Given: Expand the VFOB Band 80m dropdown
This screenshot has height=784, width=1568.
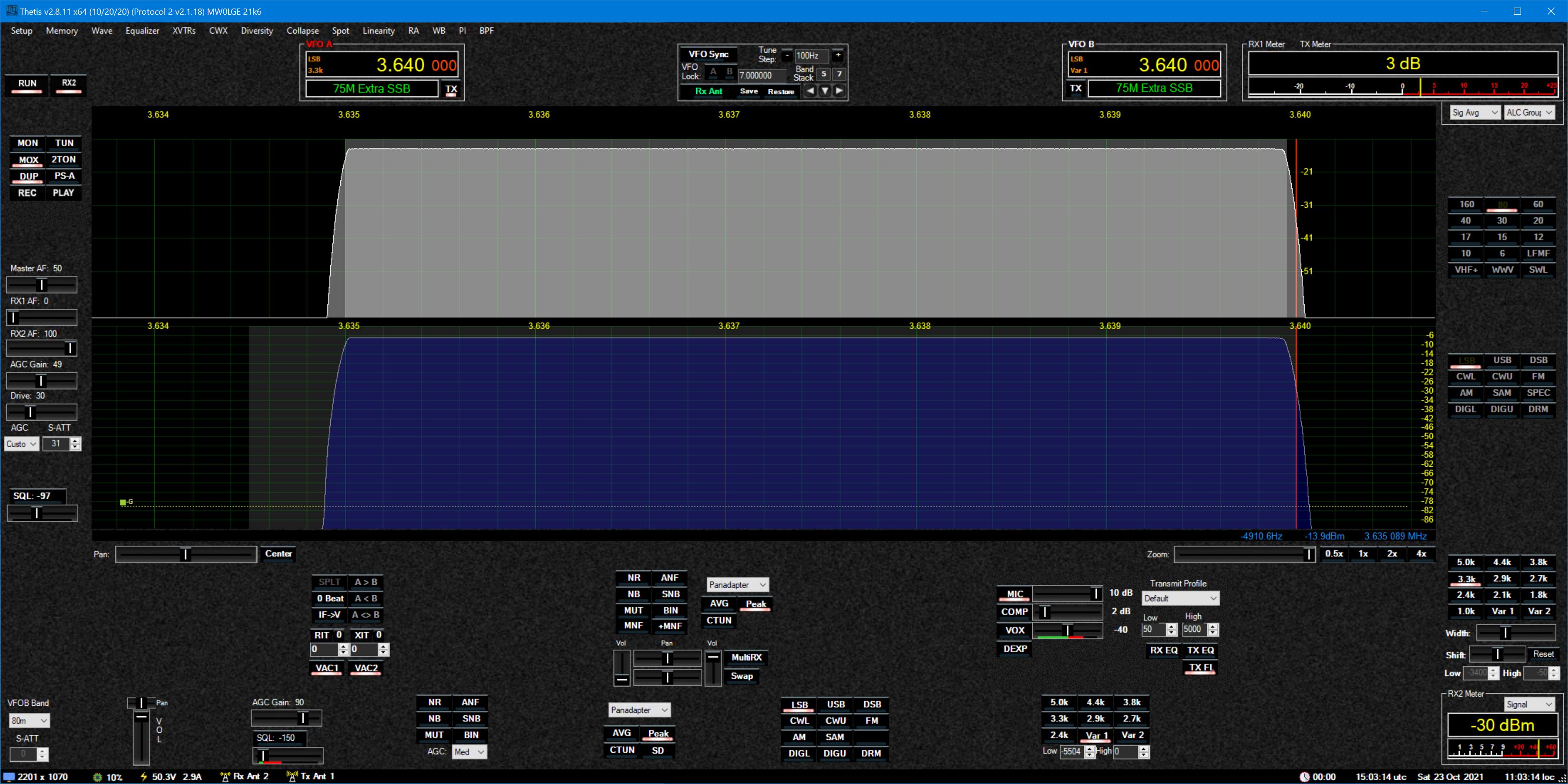Looking at the screenshot, I should (x=29, y=721).
